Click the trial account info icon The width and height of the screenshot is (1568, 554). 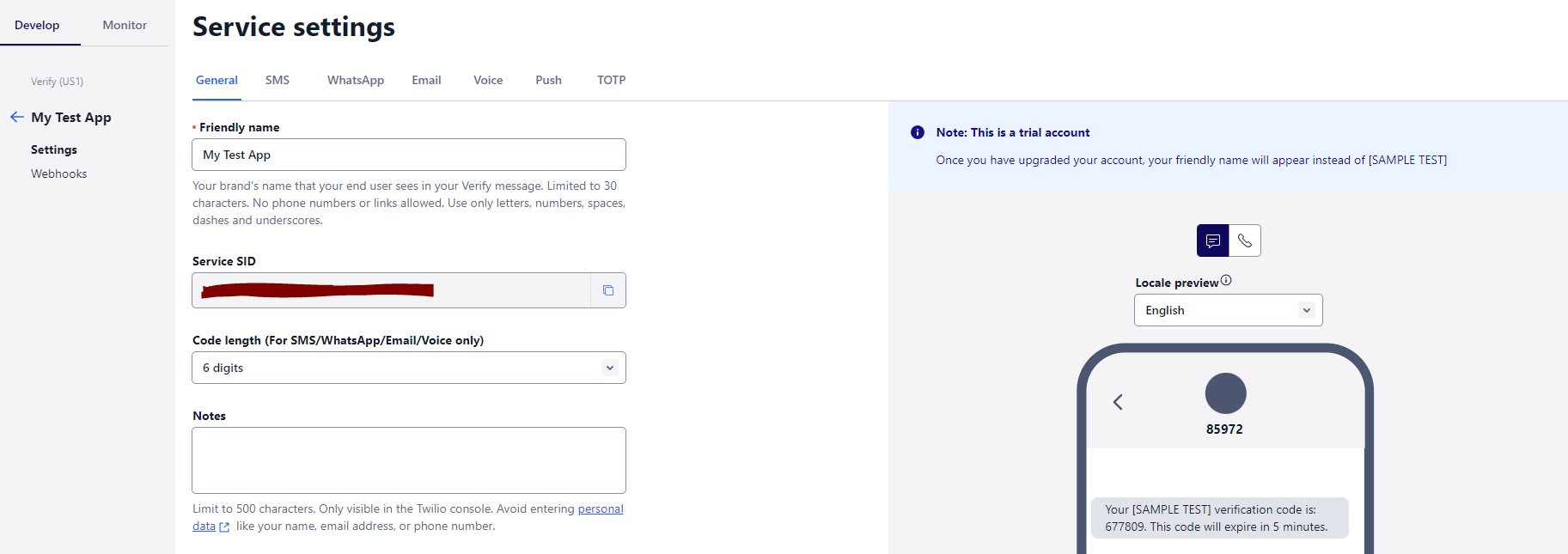click(918, 132)
